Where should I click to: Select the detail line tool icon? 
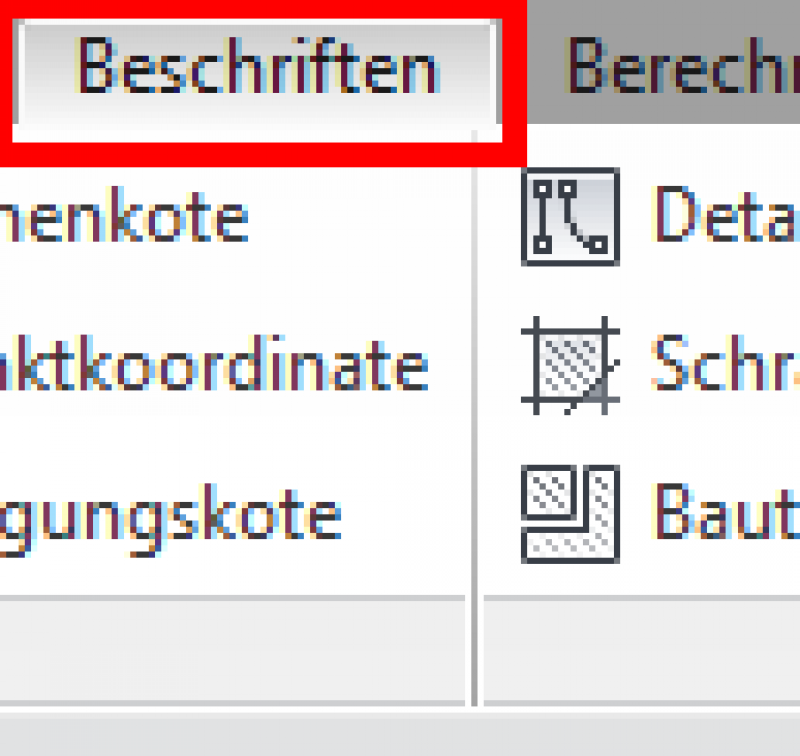pyautogui.click(x=570, y=217)
